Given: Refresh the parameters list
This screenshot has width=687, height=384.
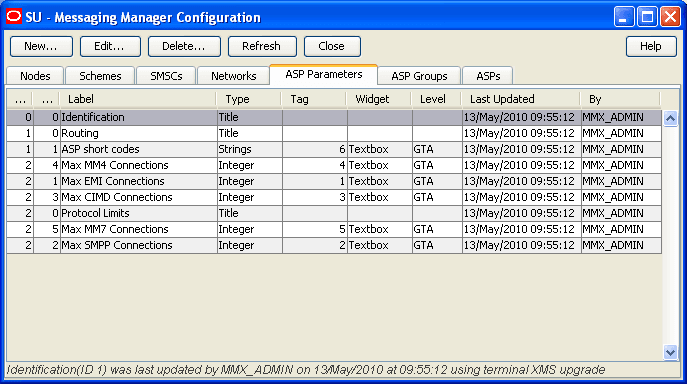Looking at the screenshot, I should coord(262,46).
